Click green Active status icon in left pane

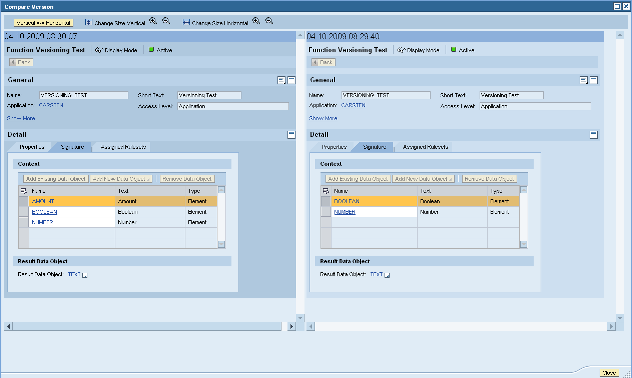coord(152,50)
